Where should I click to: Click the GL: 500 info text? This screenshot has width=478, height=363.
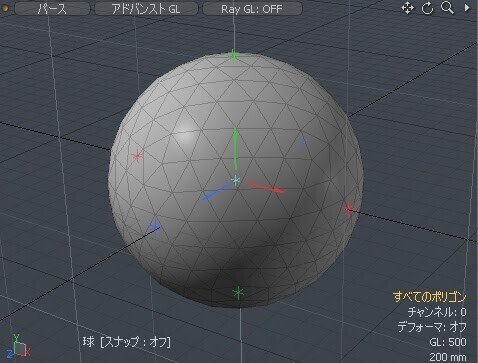tap(448, 342)
